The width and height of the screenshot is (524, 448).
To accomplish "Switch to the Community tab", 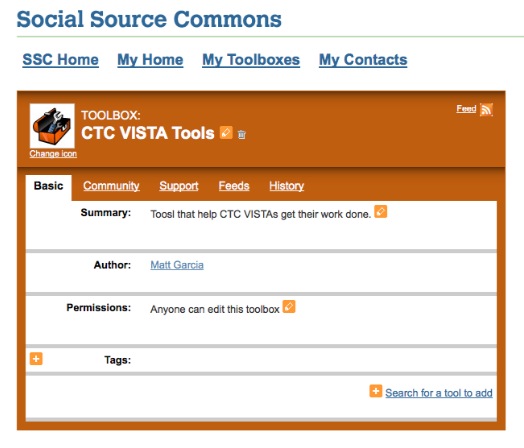I will point(111,186).
